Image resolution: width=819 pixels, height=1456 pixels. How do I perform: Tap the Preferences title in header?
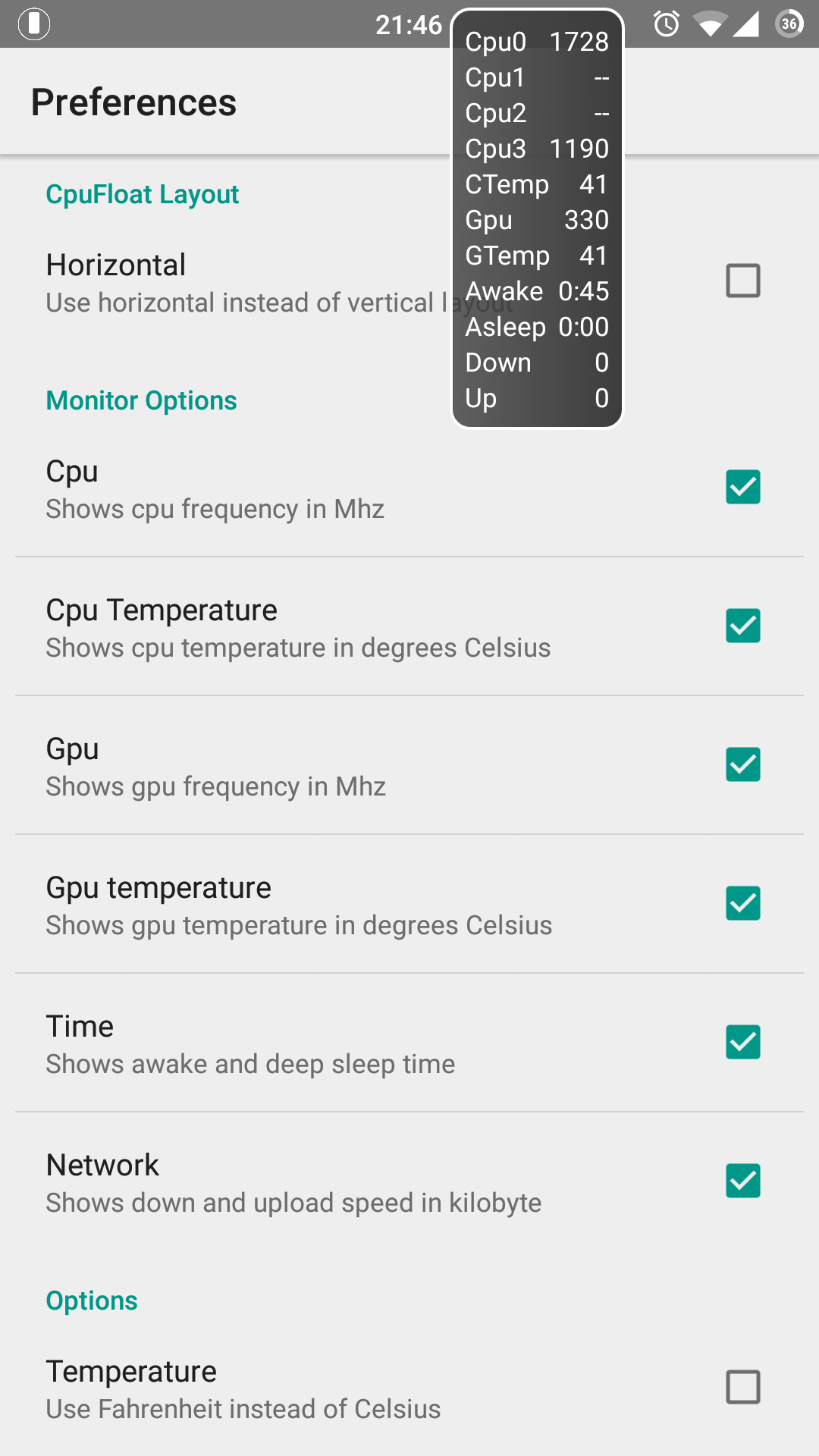click(x=134, y=102)
